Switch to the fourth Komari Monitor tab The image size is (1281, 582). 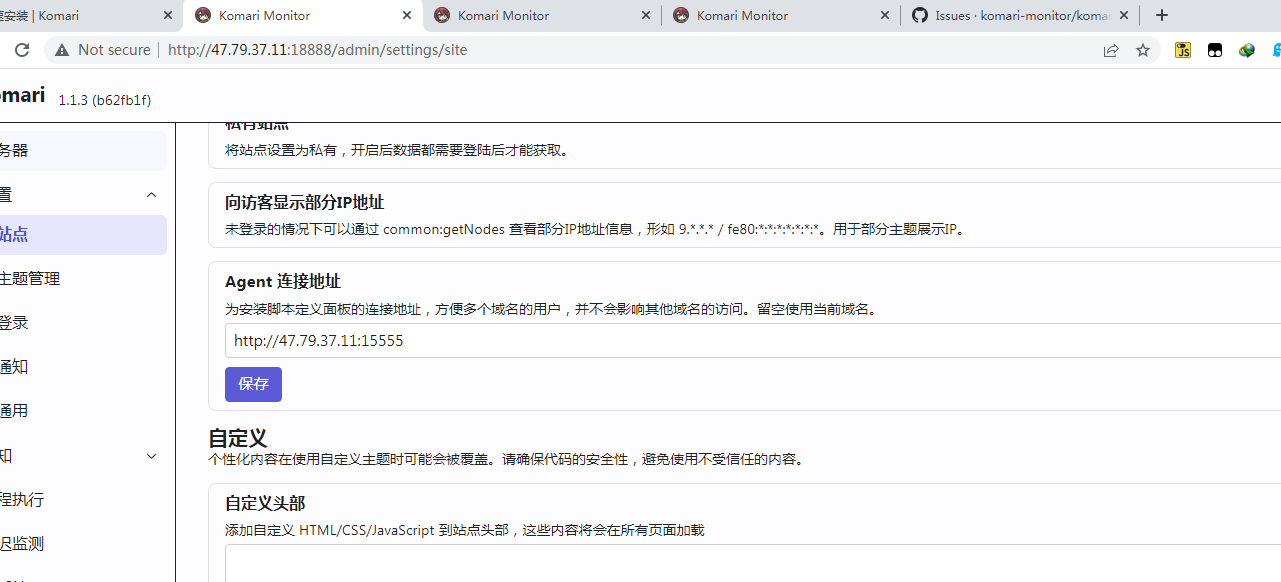[x=782, y=15]
